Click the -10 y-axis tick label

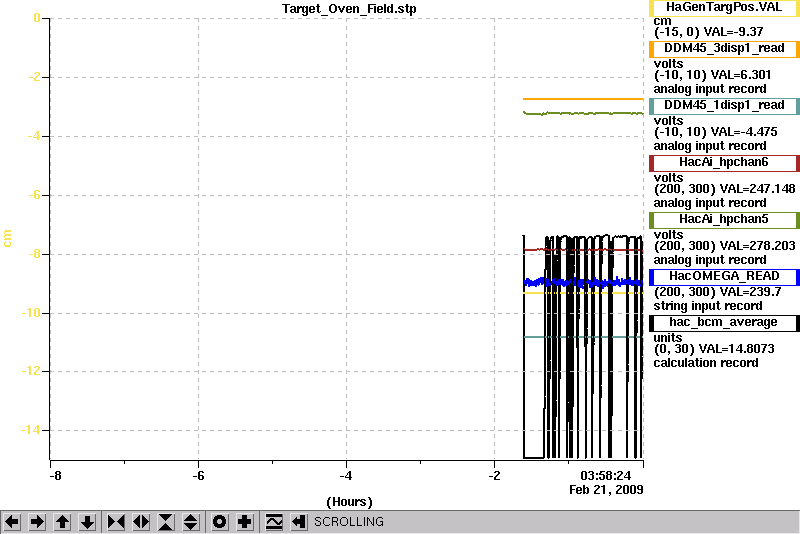(x=30, y=313)
